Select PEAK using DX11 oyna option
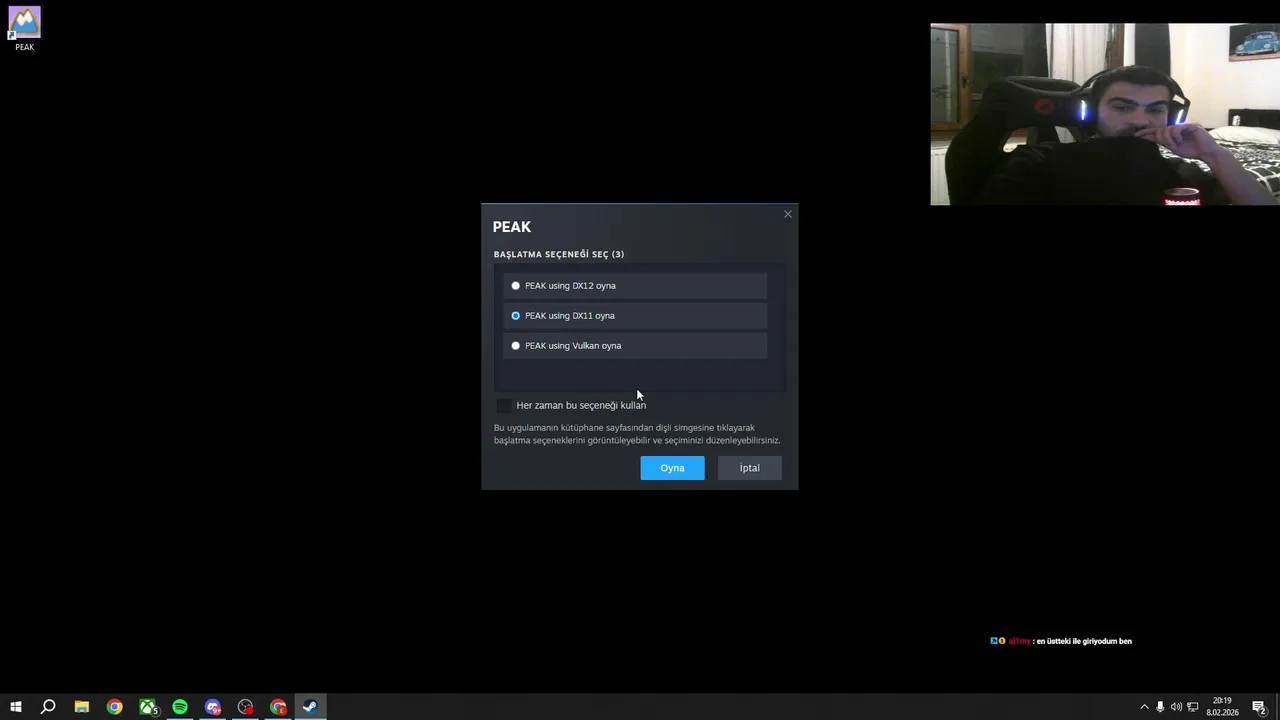 [x=635, y=316]
